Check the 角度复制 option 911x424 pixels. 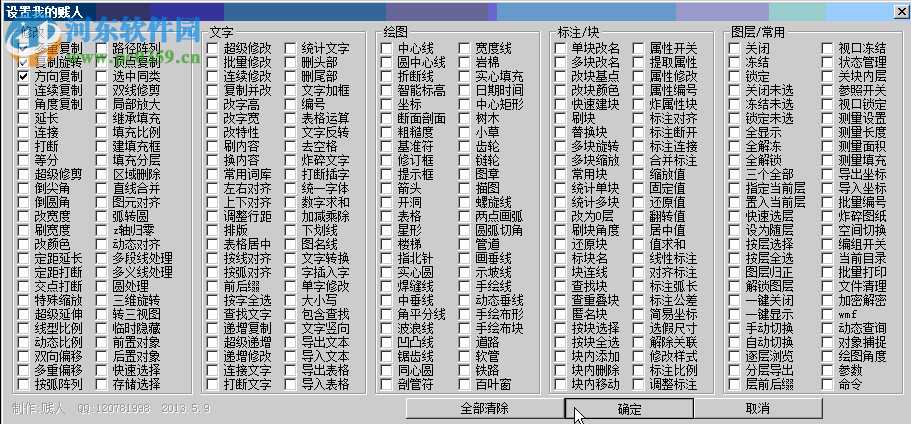tap(23, 104)
